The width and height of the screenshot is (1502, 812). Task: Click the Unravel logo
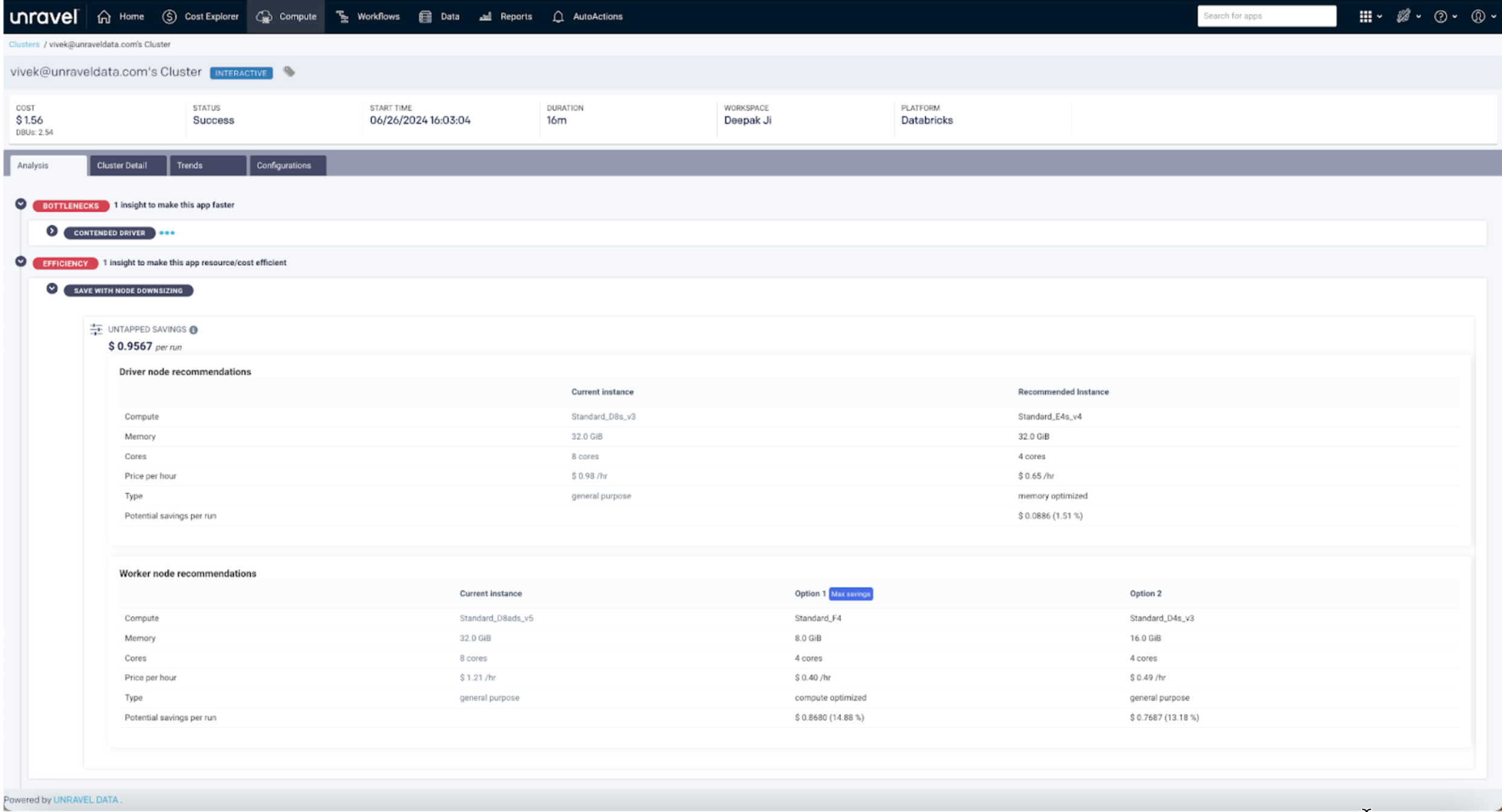(44, 16)
